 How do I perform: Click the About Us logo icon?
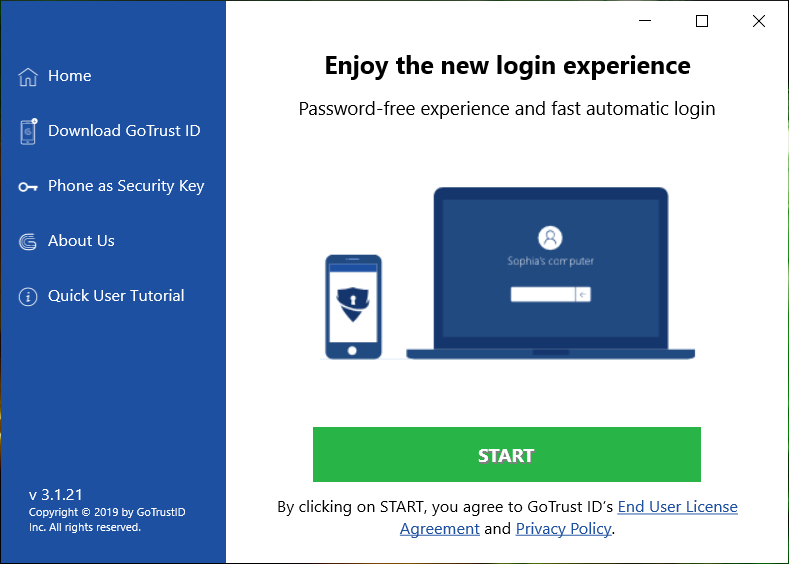(28, 242)
